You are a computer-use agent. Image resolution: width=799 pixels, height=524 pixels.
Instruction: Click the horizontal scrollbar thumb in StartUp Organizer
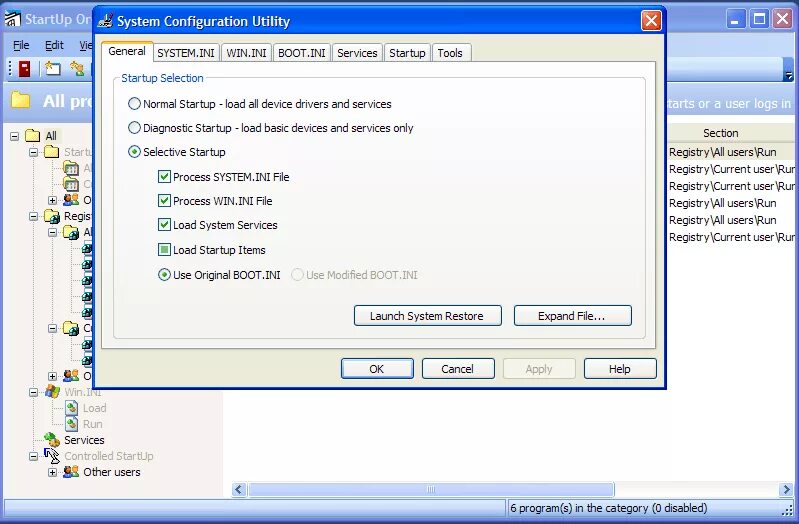431,489
